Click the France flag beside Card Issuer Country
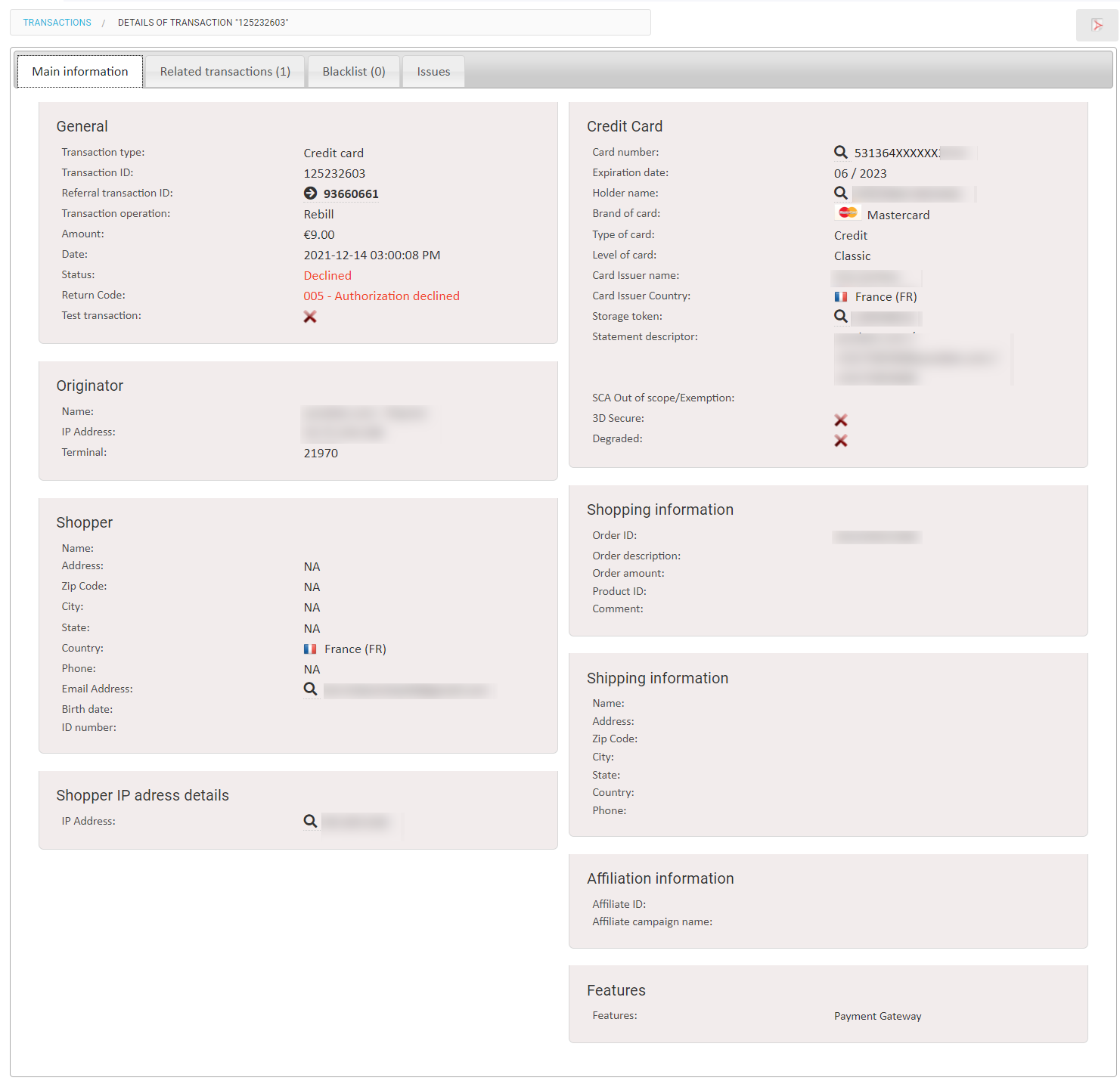 click(x=839, y=296)
